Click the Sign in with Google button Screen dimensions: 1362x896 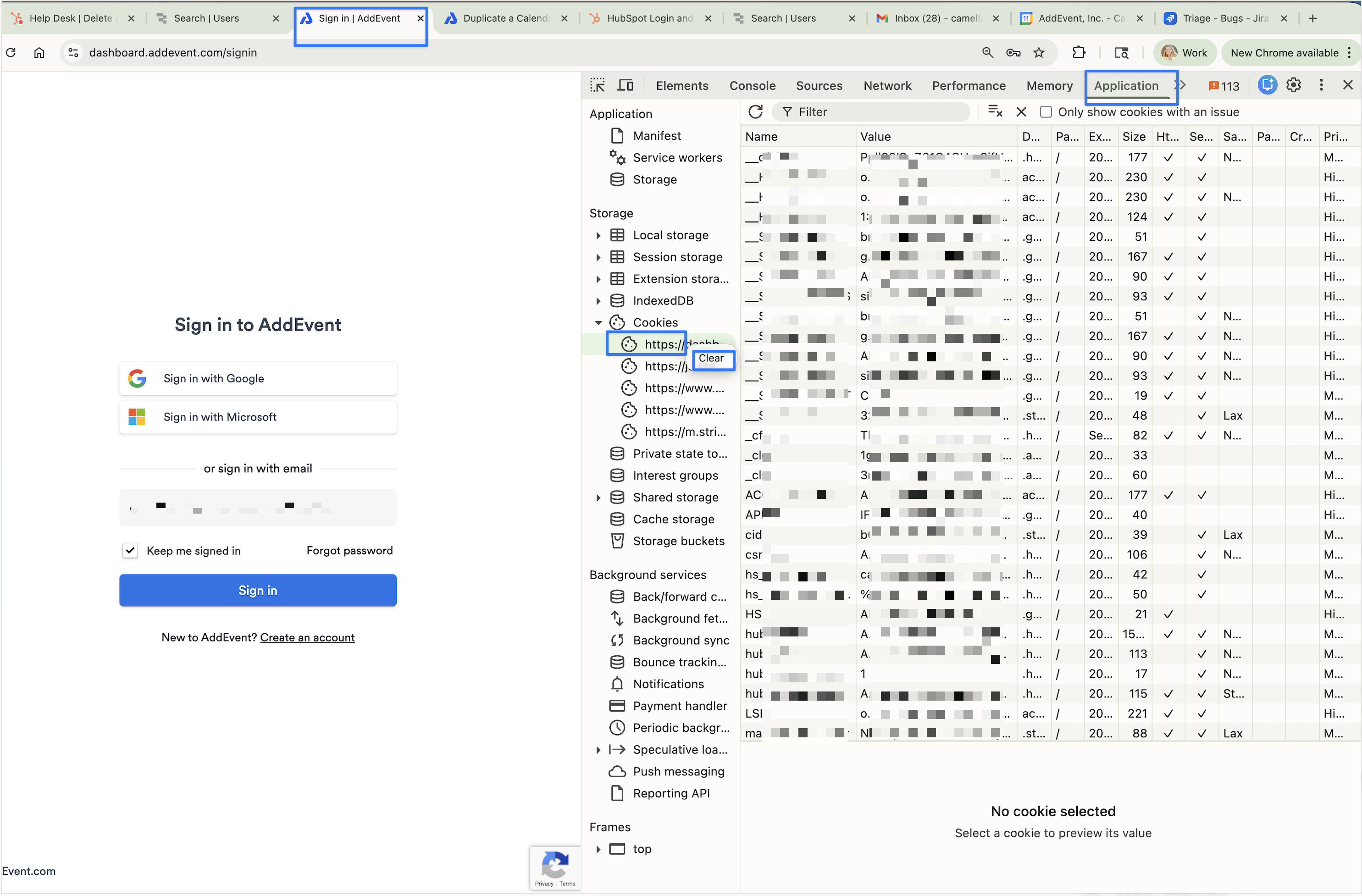point(258,378)
